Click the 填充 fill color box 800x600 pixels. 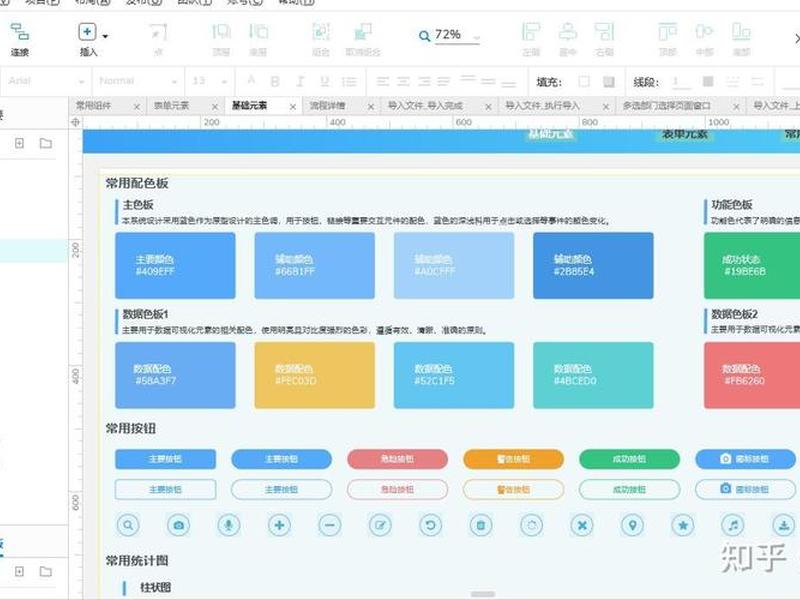[584, 81]
